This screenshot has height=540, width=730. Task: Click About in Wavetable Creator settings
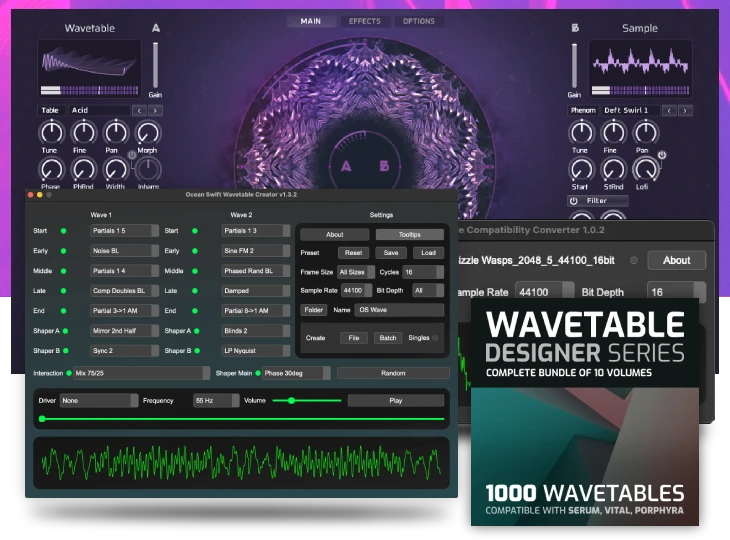tap(335, 235)
